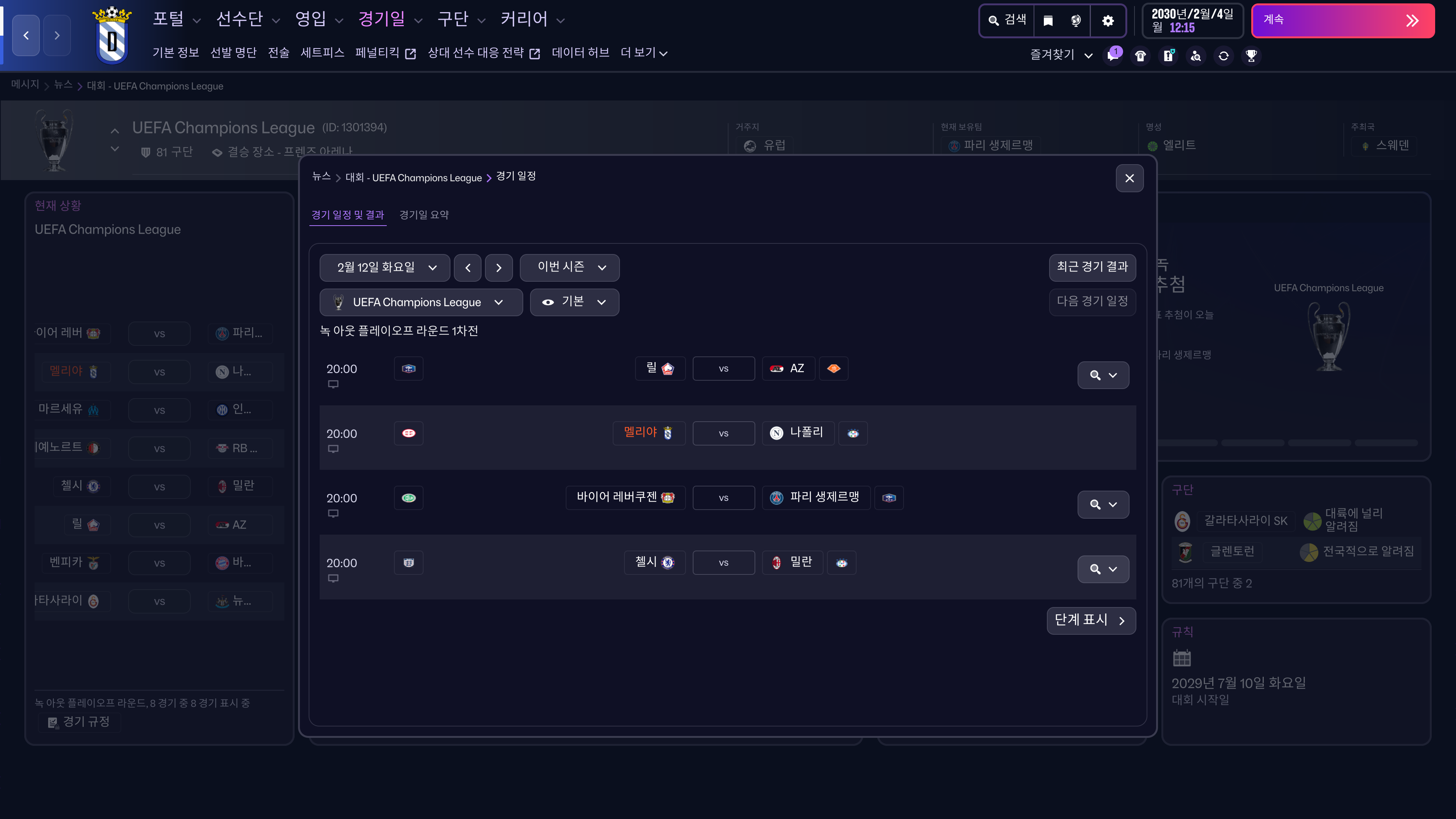Image resolution: width=1456 pixels, height=819 pixels.
Task: Expand the UEFA Champions League competition dropdown
Action: point(421,303)
